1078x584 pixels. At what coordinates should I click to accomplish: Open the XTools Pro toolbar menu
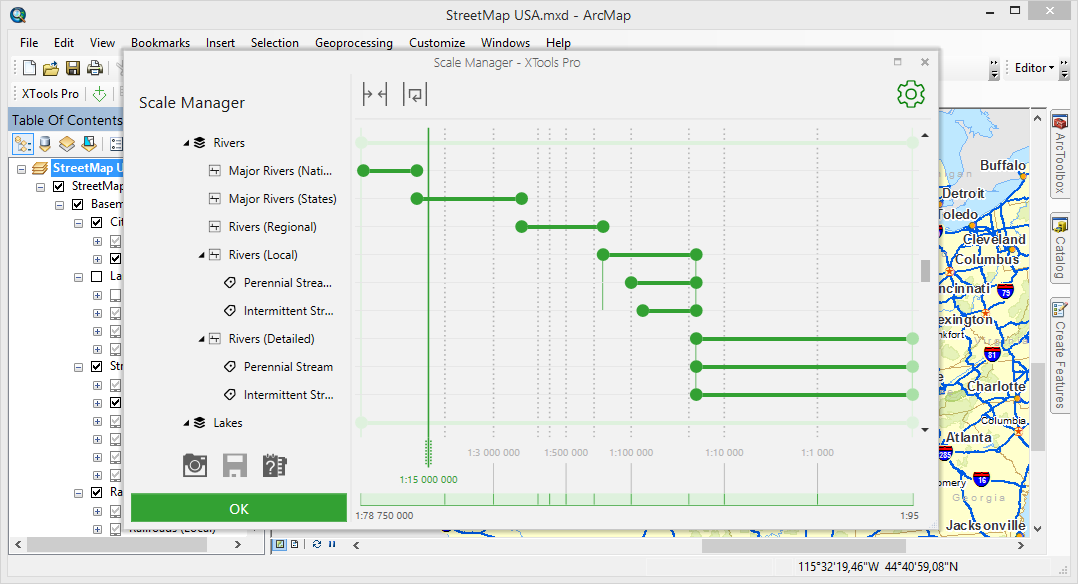pos(50,94)
